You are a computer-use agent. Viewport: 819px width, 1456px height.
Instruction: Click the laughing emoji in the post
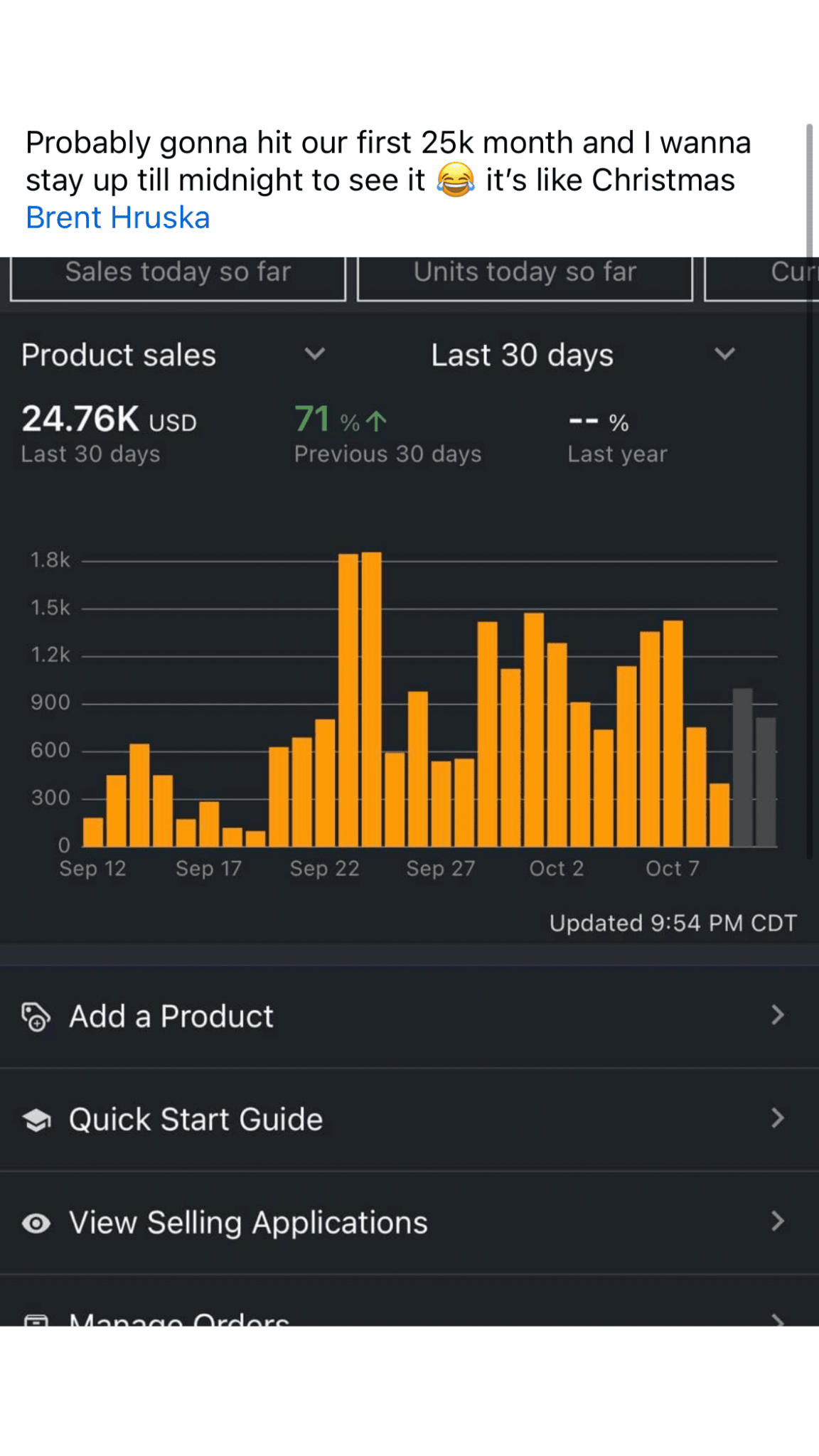click(455, 180)
